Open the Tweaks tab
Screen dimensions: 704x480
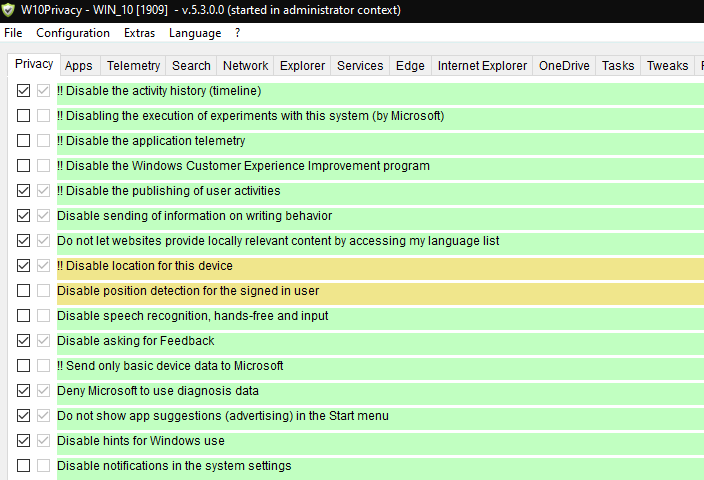coord(667,66)
